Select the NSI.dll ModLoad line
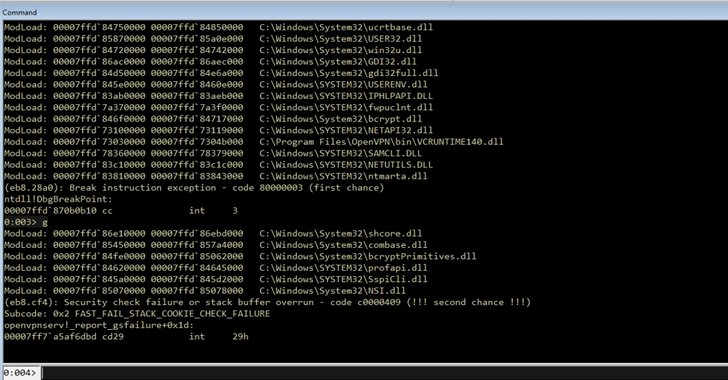 click(x=205, y=291)
